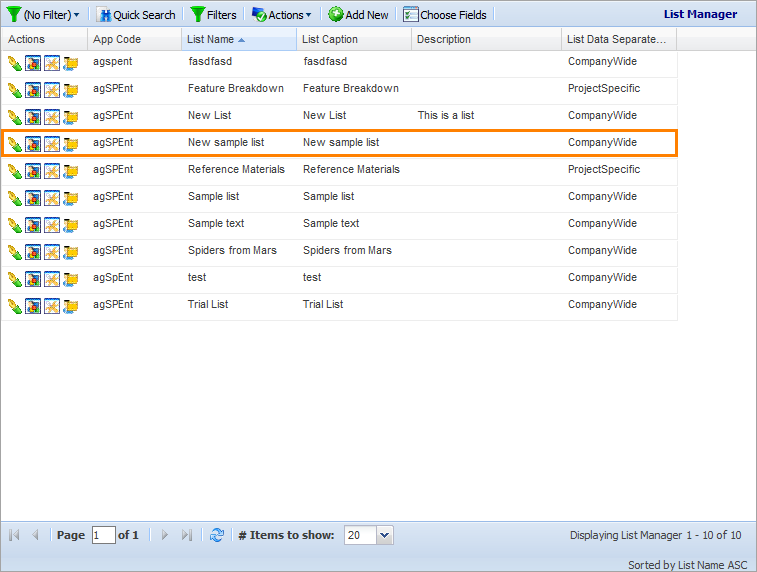
Task: Click the colorful shapes window icon in fasdfasd row
Action: pyautogui.click(x=33, y=63)
